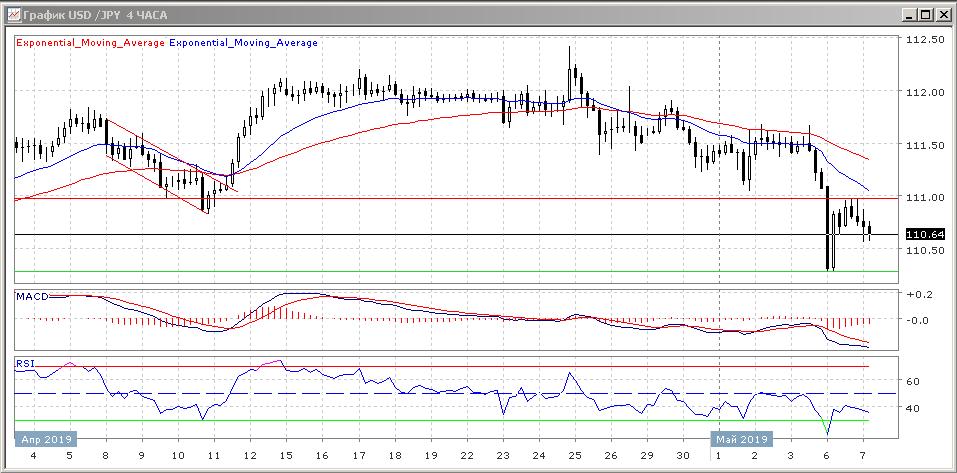Viewport: 957px width, 473px height.
Task: Select the MACD indicator panel label
Action: tap(31, 297)
